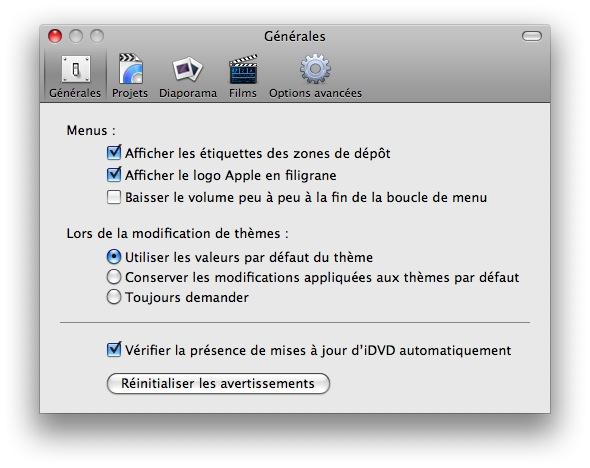Click the grayed-out minimize window button
Image resolution: width=590 pixels, height=468 pixels.
76,36
